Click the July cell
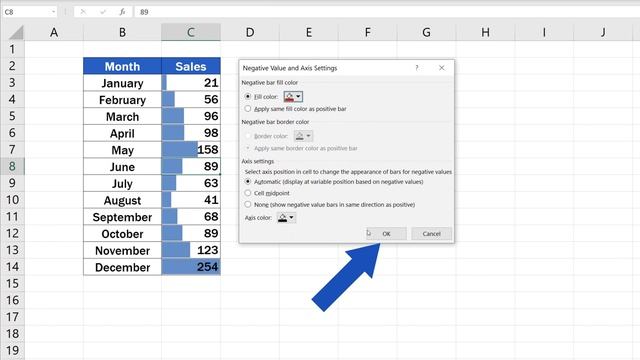 coord(122,183)
